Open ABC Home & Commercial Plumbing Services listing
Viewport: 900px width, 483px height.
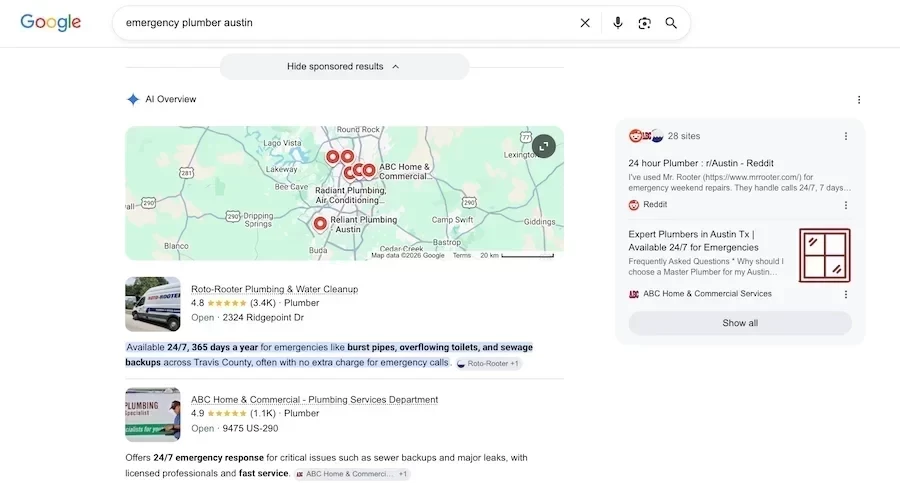coord(315,400)
